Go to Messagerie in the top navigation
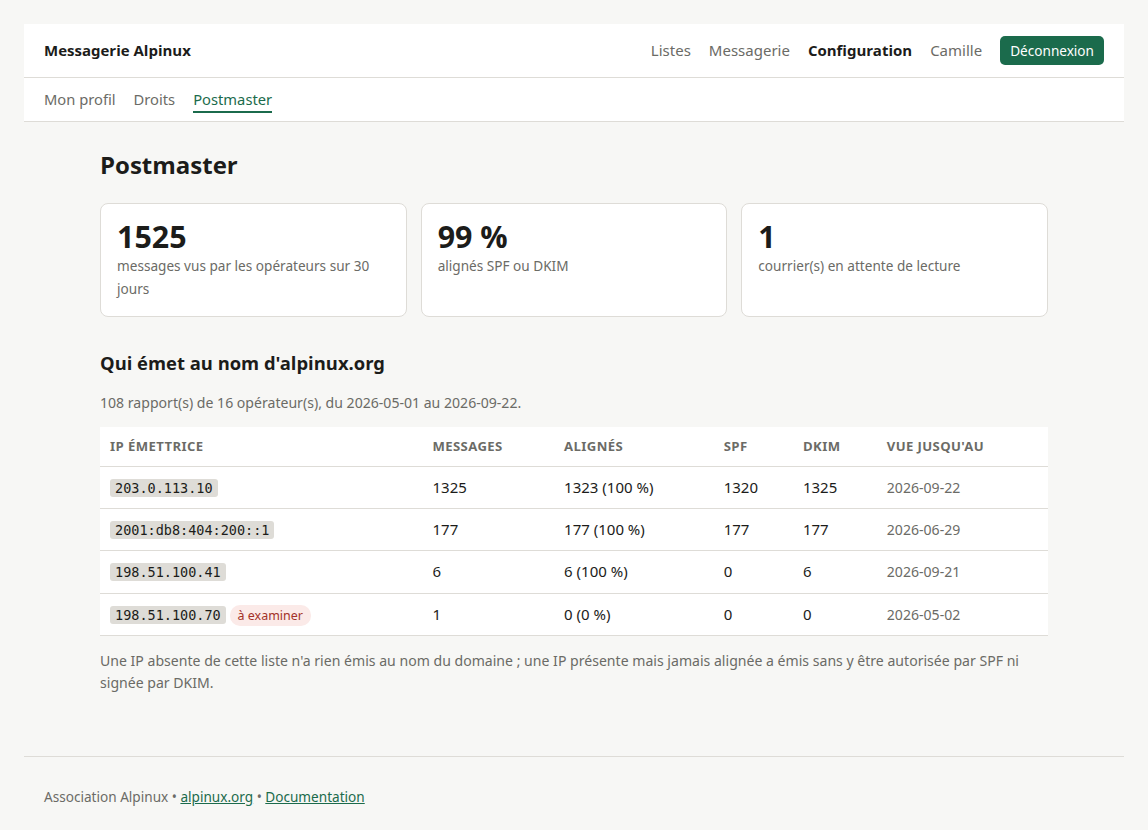 coord(749,51)
